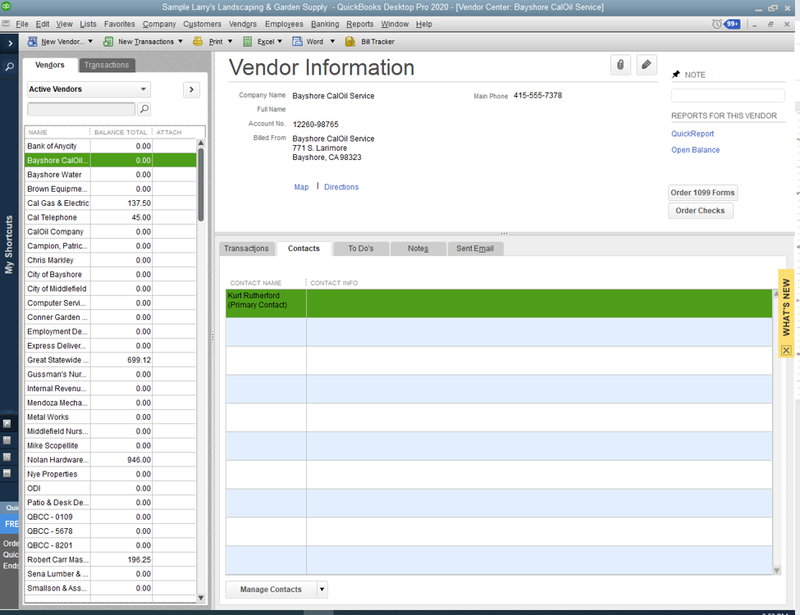Click the Order Checks button
The height and width of the screenshot is (615, 800).
[x=701, y=211]
